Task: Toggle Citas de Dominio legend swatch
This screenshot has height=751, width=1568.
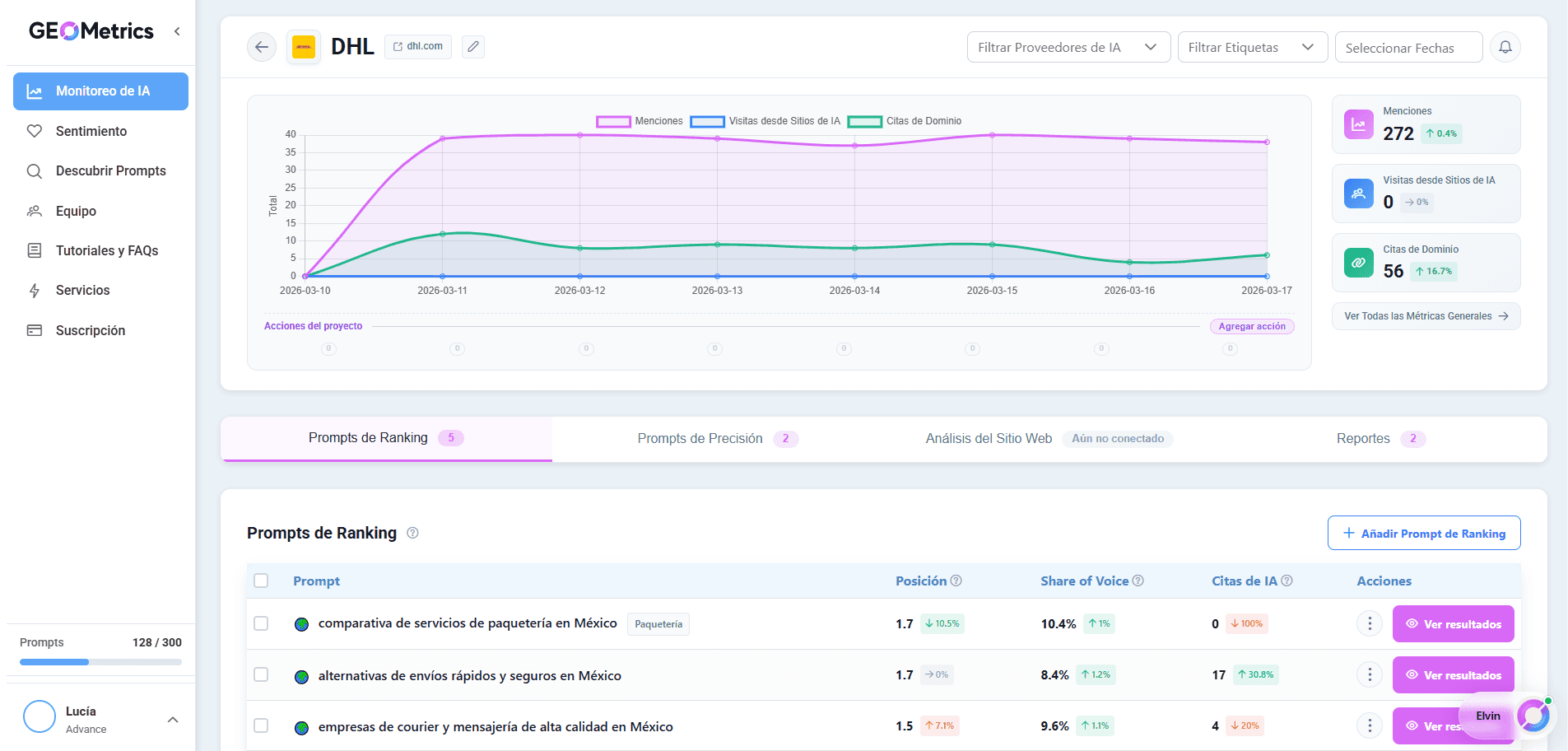Action: click(x=865, y=121)
